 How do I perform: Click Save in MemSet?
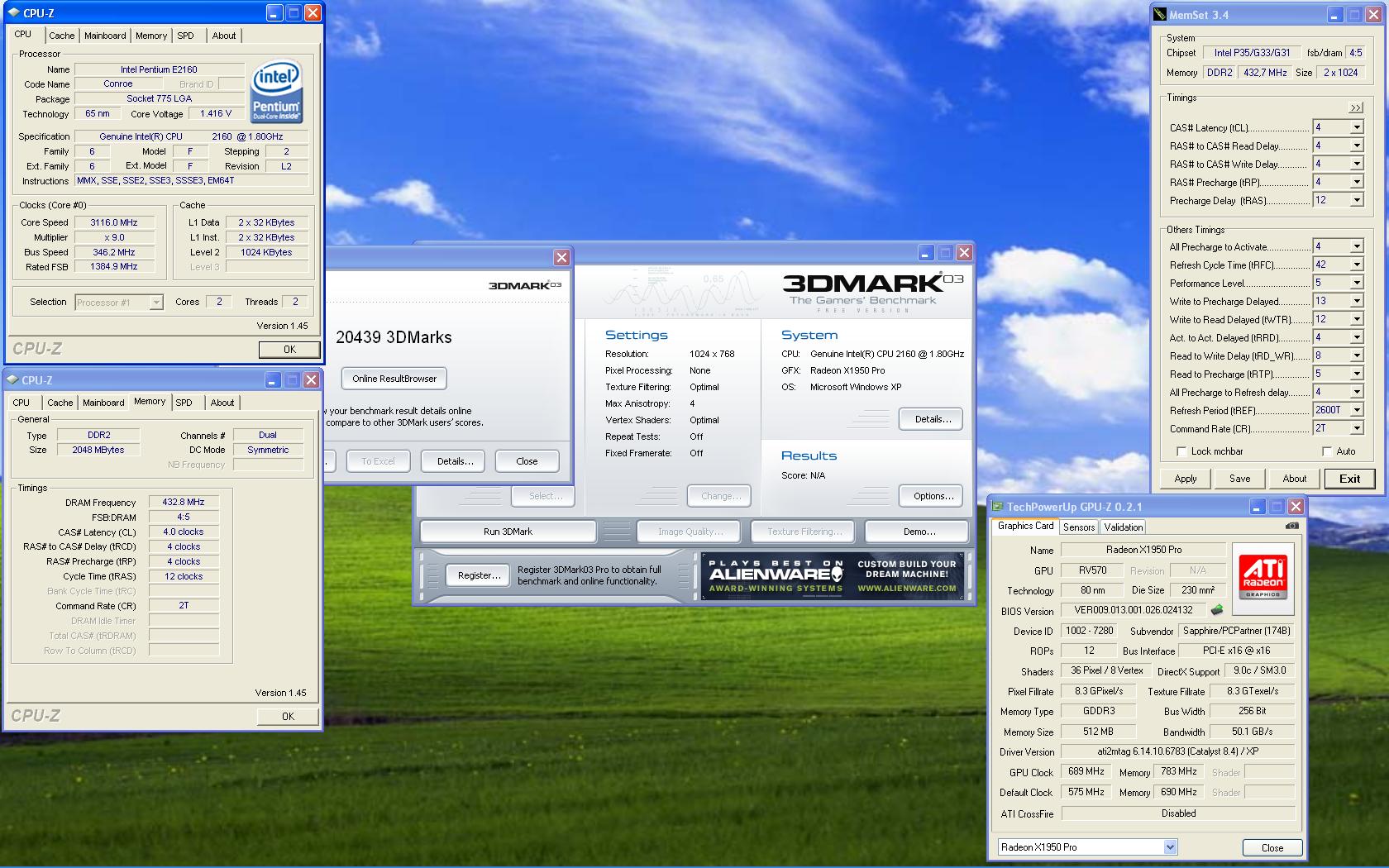1239,479
